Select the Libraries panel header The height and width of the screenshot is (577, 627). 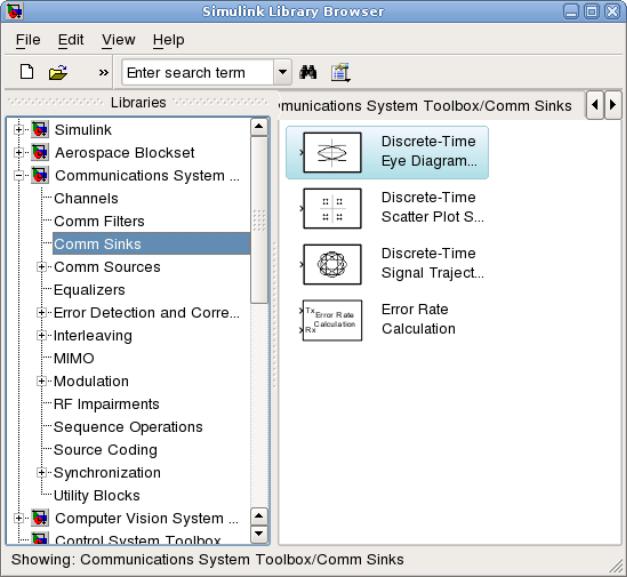(x=138, y=102)
